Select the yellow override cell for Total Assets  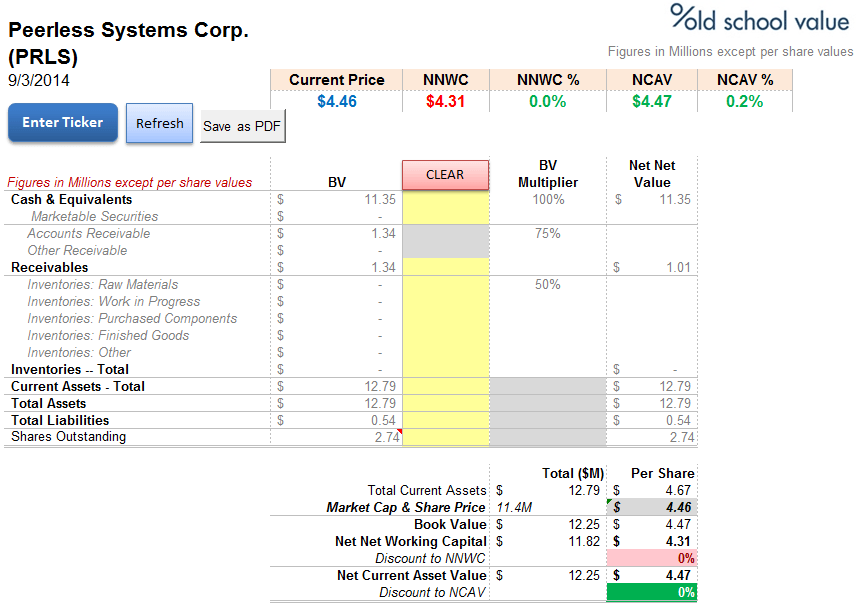446,404
